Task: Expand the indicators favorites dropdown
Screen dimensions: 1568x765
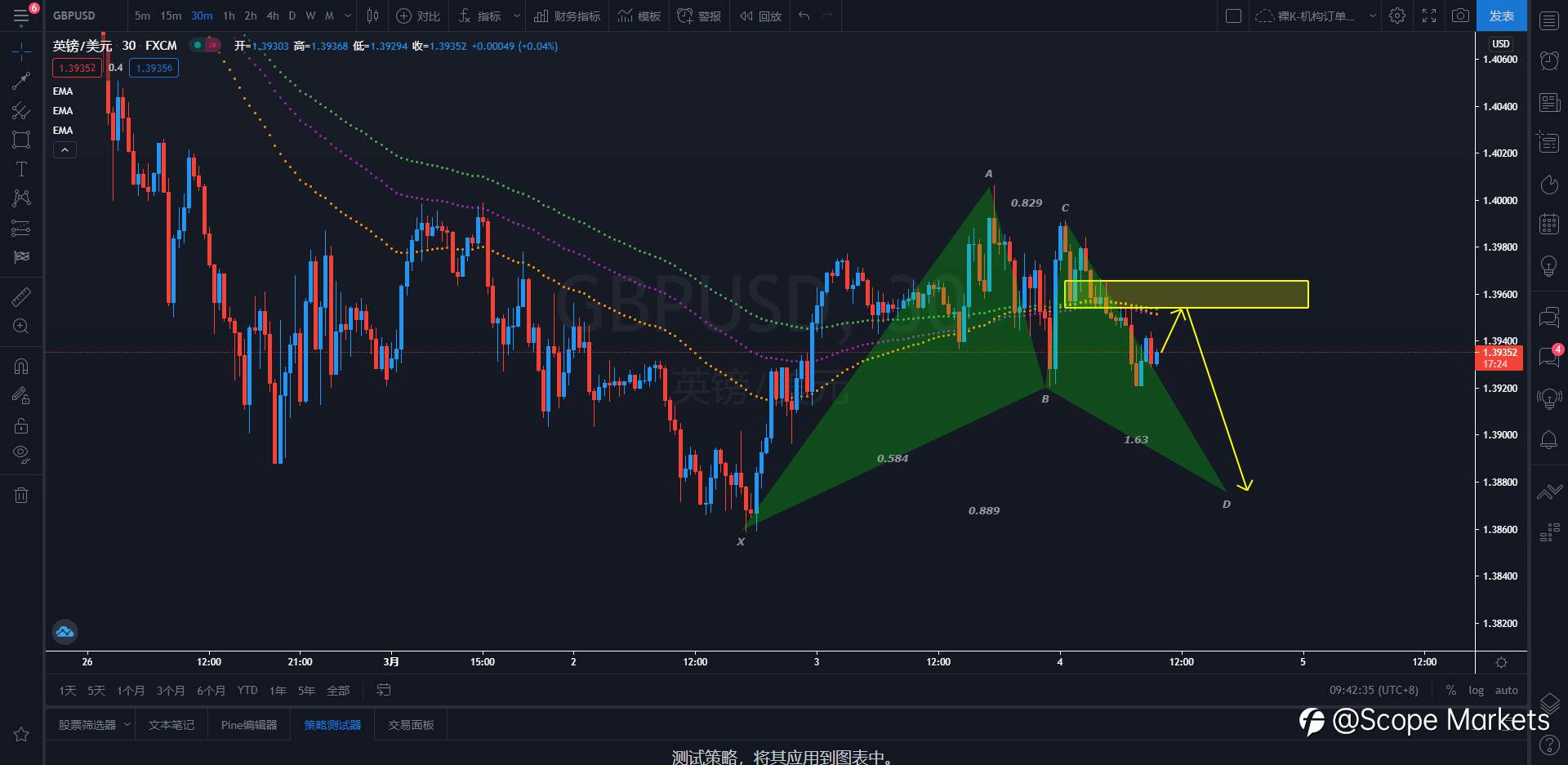Action: [517, 16]
